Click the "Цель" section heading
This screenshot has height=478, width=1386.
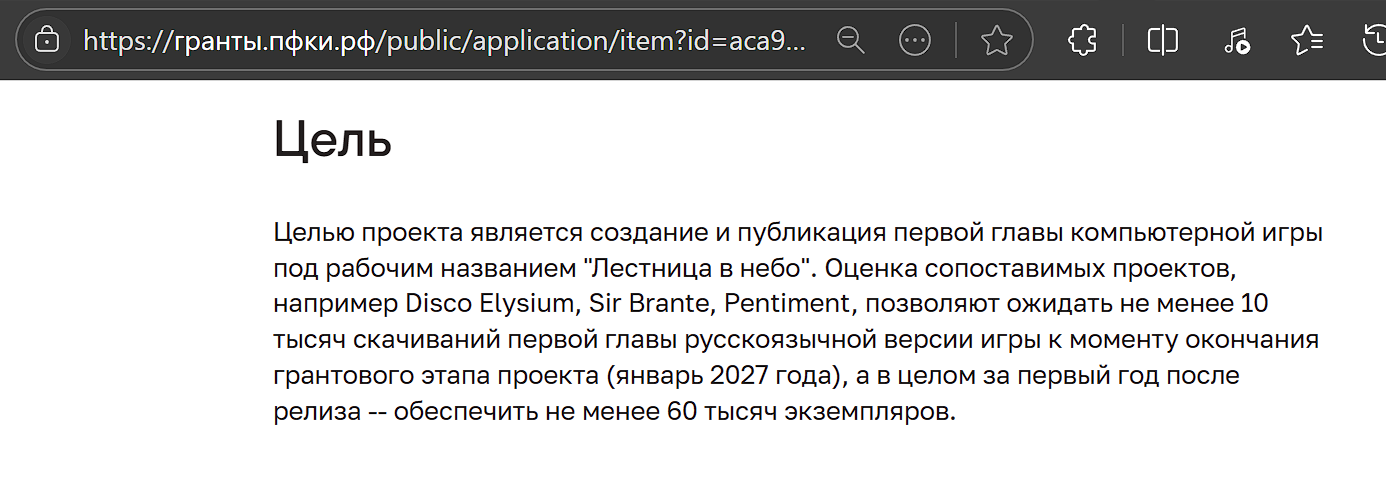[332, 140]
